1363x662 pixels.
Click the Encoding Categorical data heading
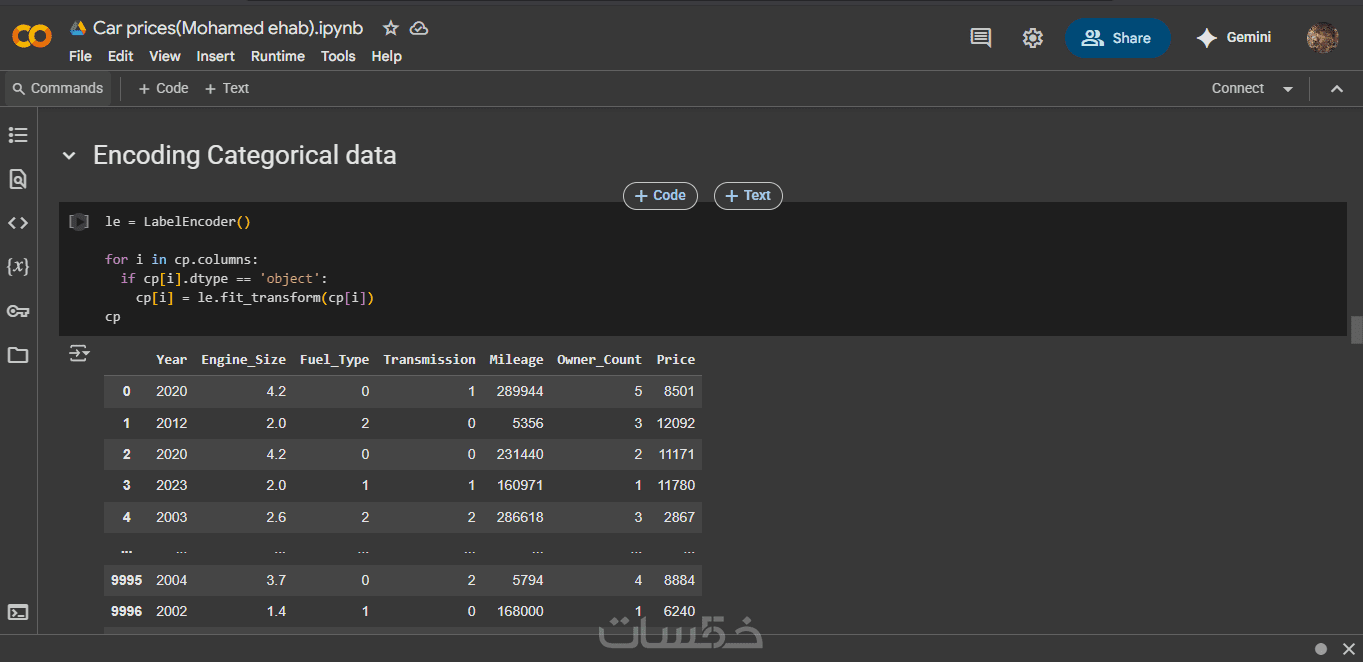[x=245, y=156]
